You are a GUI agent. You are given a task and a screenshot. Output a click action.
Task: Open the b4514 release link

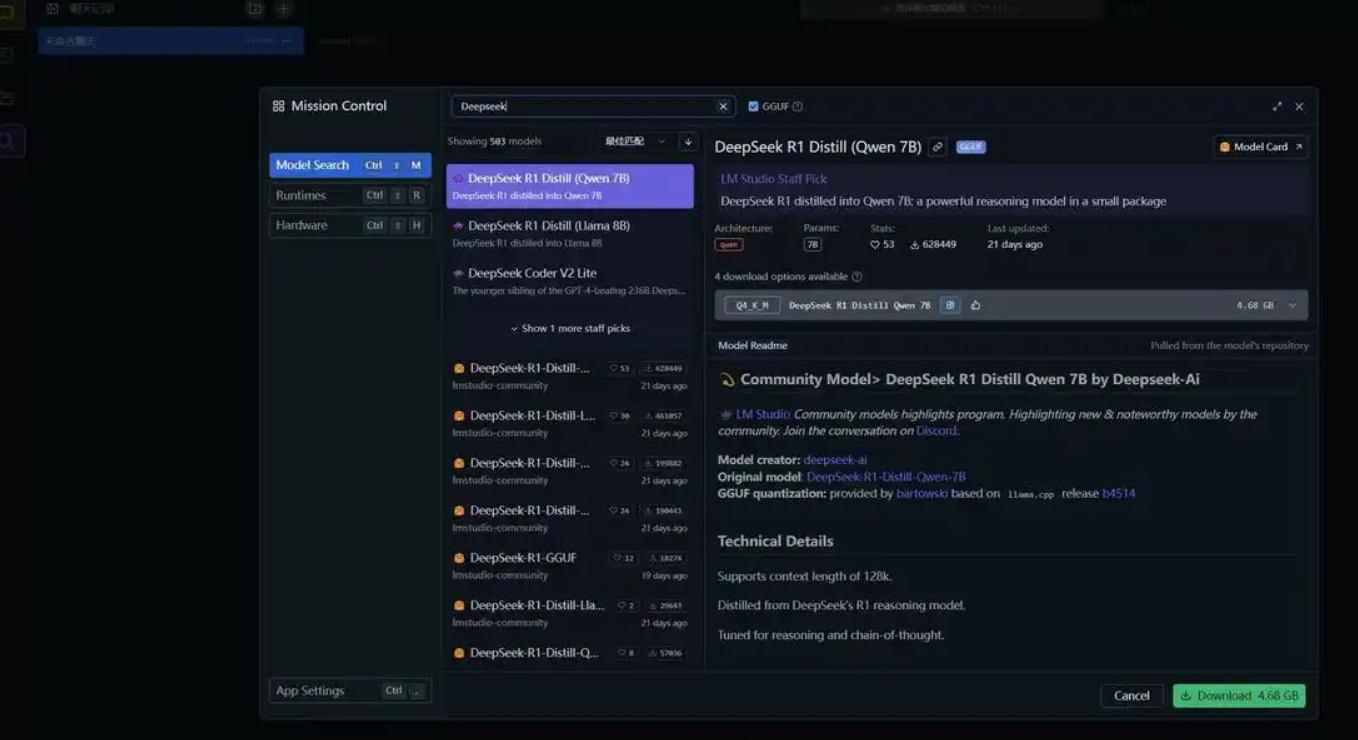[1118, 494]
